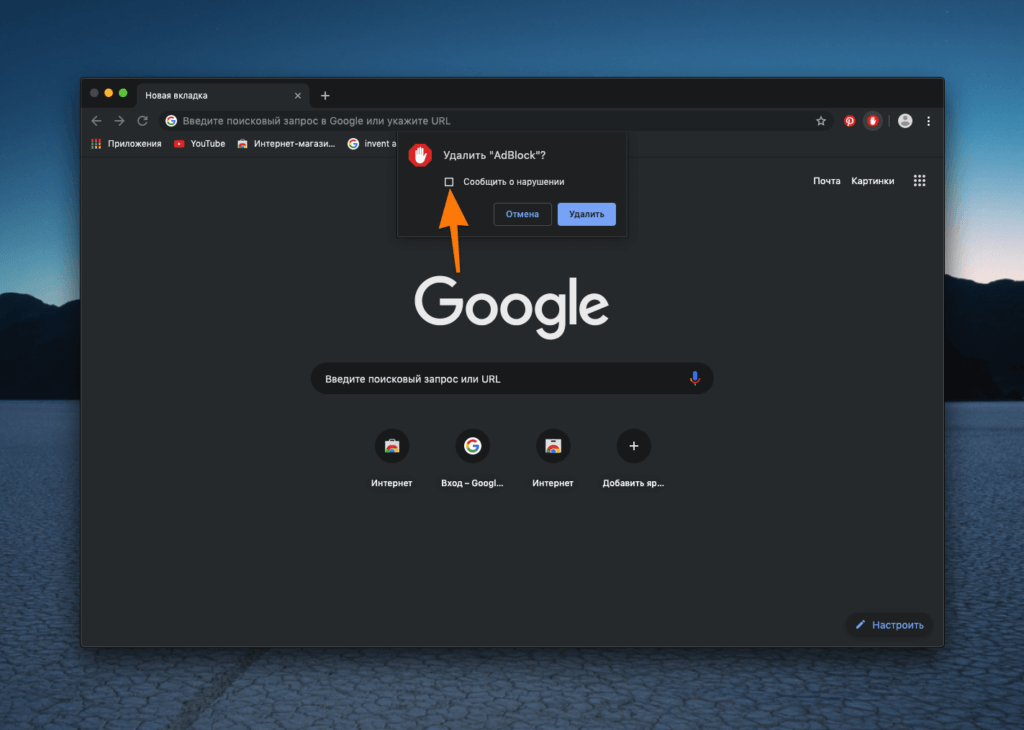This screenshot has height=730, width=1024.
Task: Reload the page with the refresh icon
Action: [142, 121]
